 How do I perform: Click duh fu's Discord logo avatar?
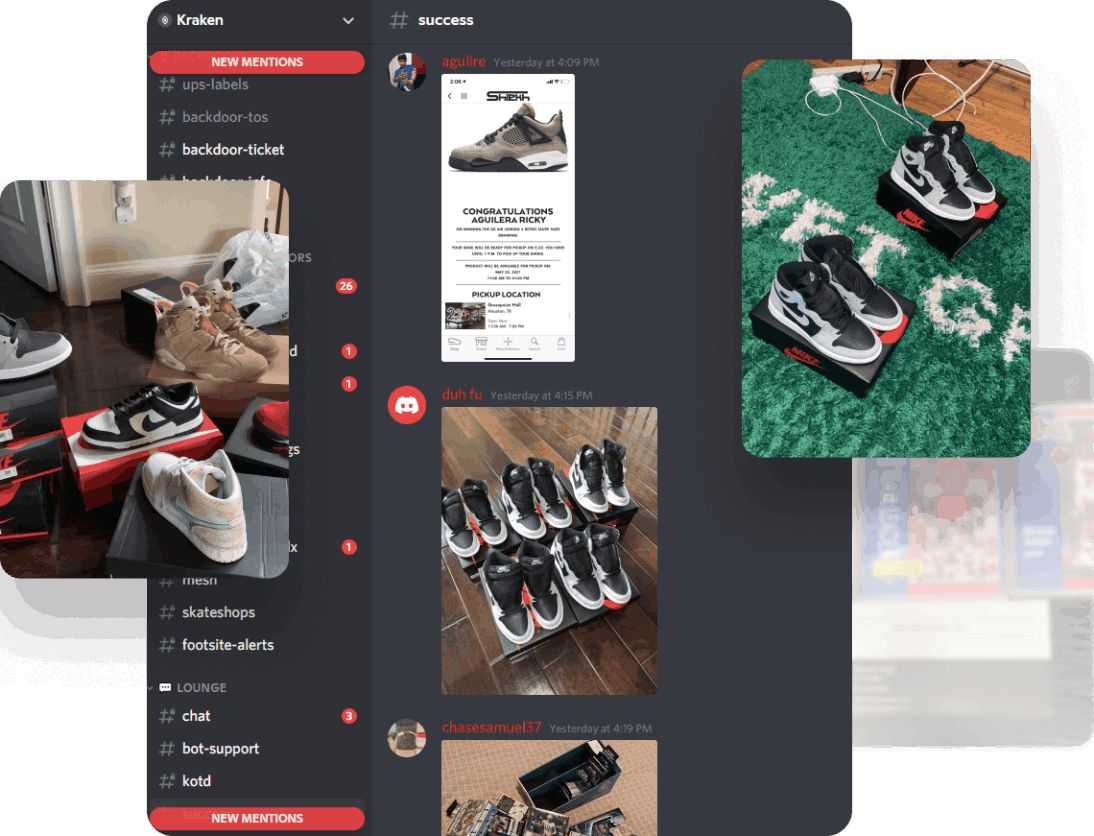click(407, 405)
